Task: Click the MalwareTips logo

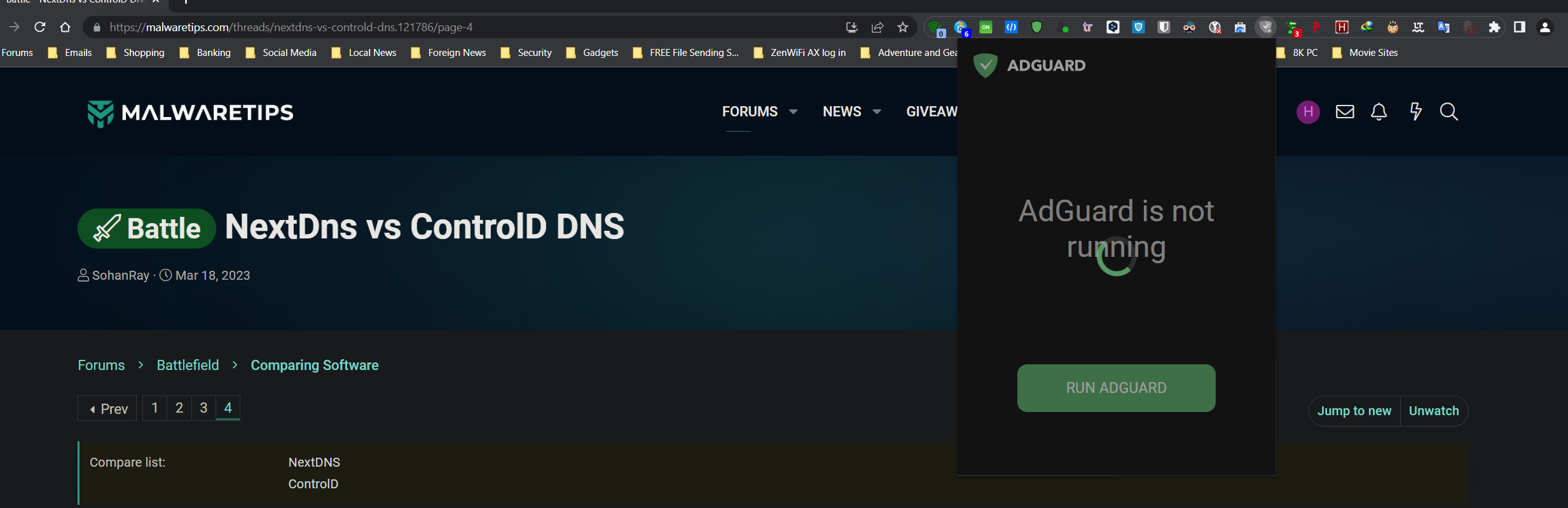Action: tap(190, 113)
